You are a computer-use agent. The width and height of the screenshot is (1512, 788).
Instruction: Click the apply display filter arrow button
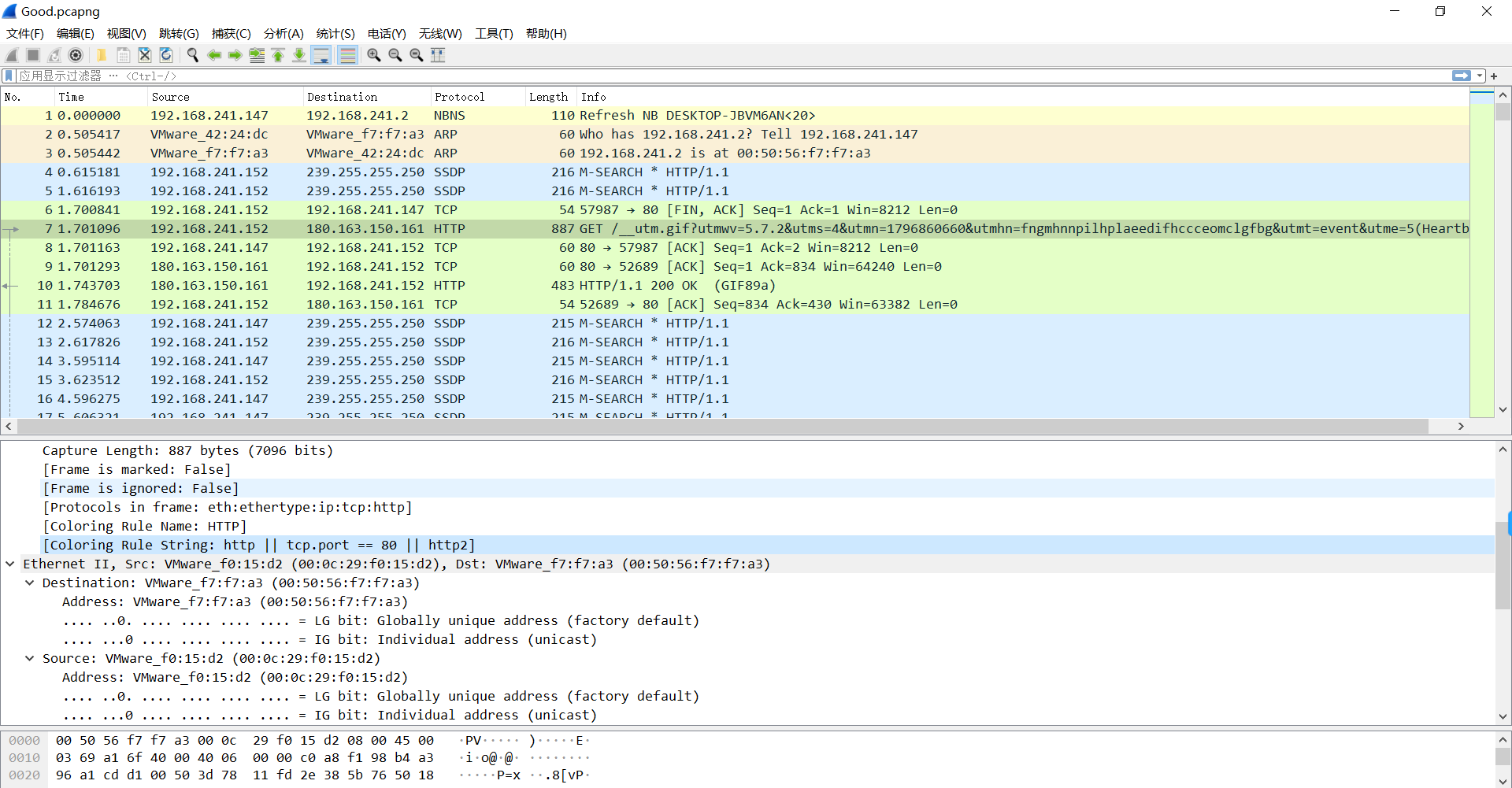(x=1462, y=76)
